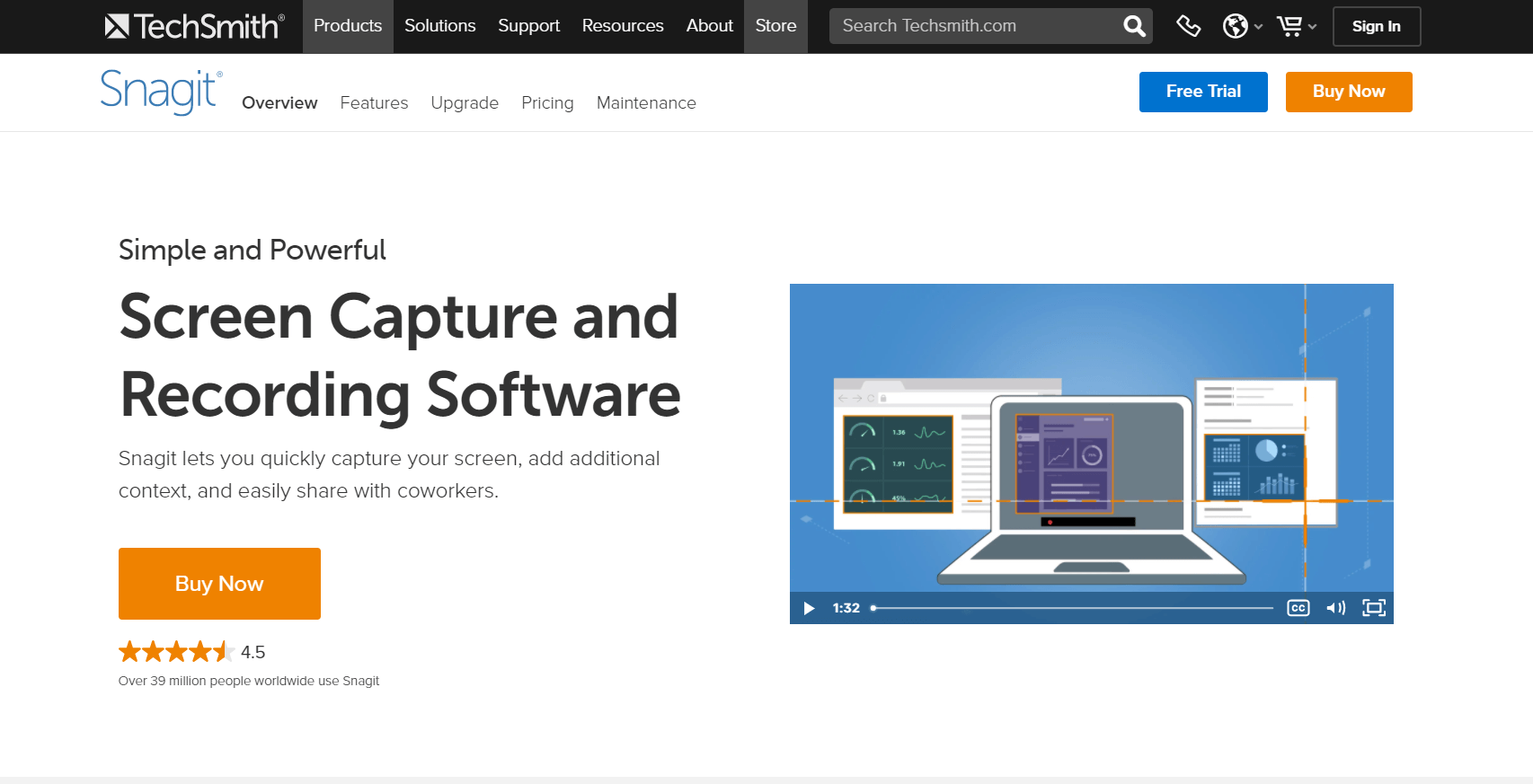Viewport: 1533px width, 784px height.
Task: Enter fullscreen video mode
Action: (x=1374, y=608)
